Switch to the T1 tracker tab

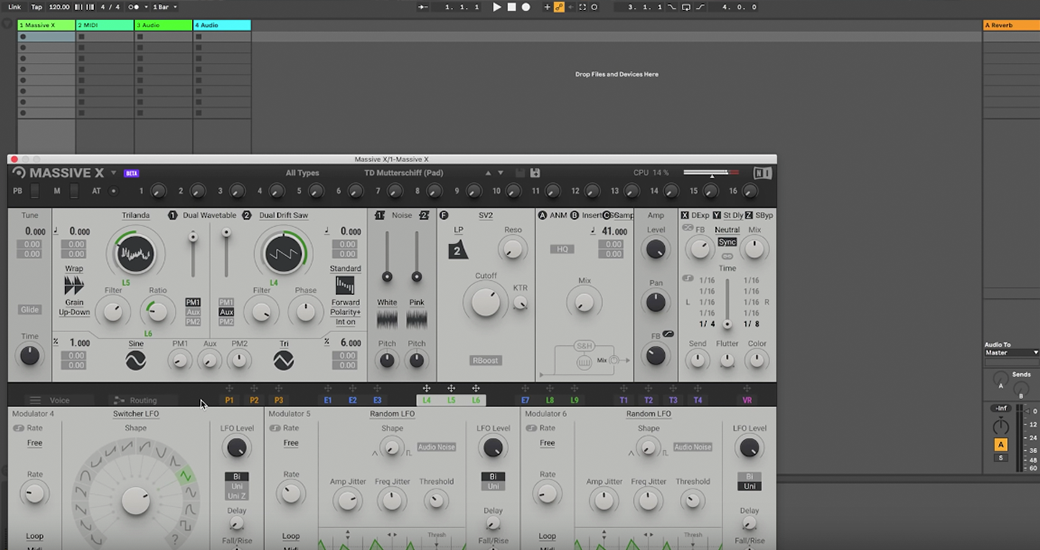click(623, 400)
